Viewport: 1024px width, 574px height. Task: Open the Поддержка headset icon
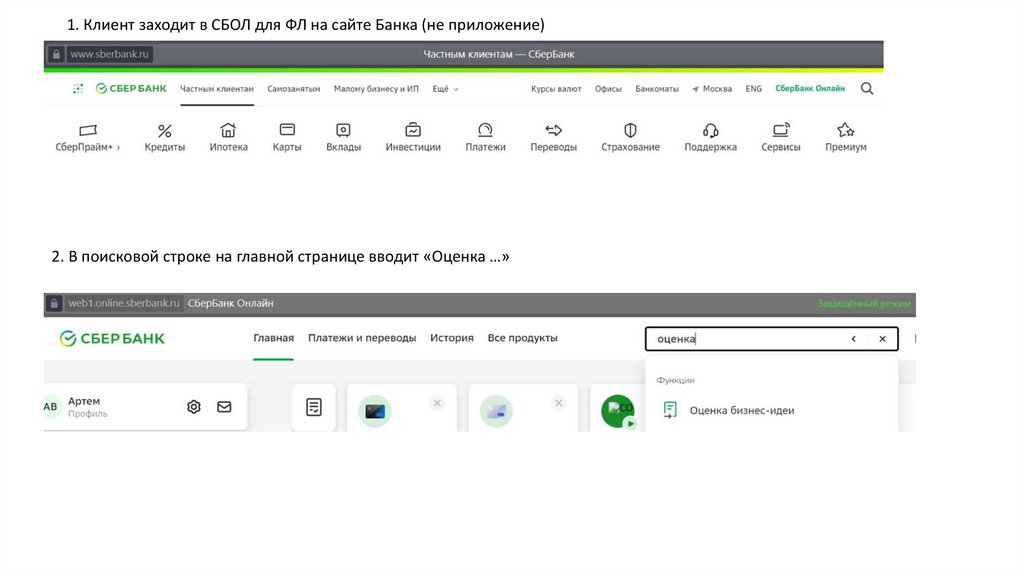click(x=710, y=130)
